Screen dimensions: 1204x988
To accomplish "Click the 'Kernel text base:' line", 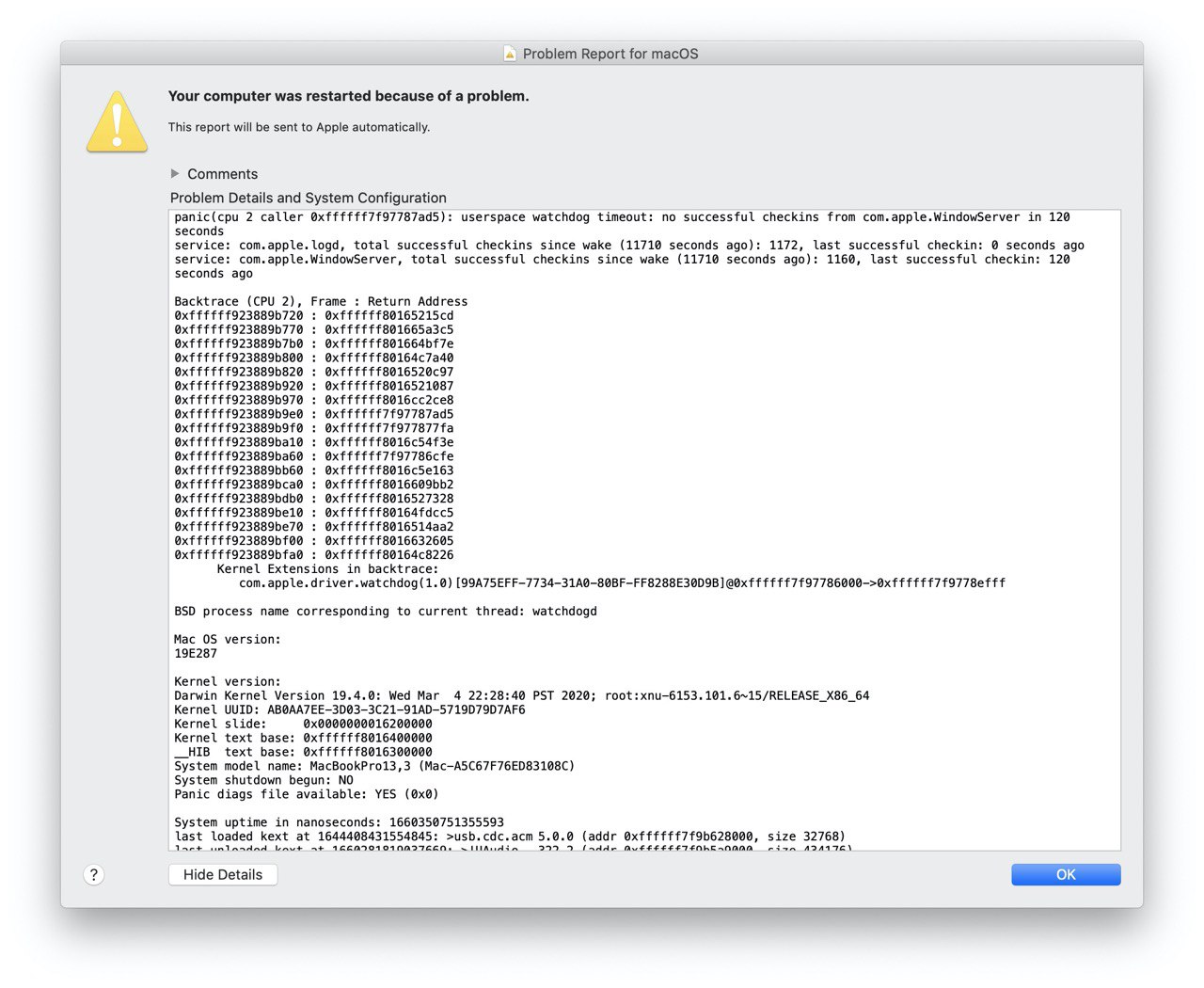I will pyautogui.click(x=304, y=739).
